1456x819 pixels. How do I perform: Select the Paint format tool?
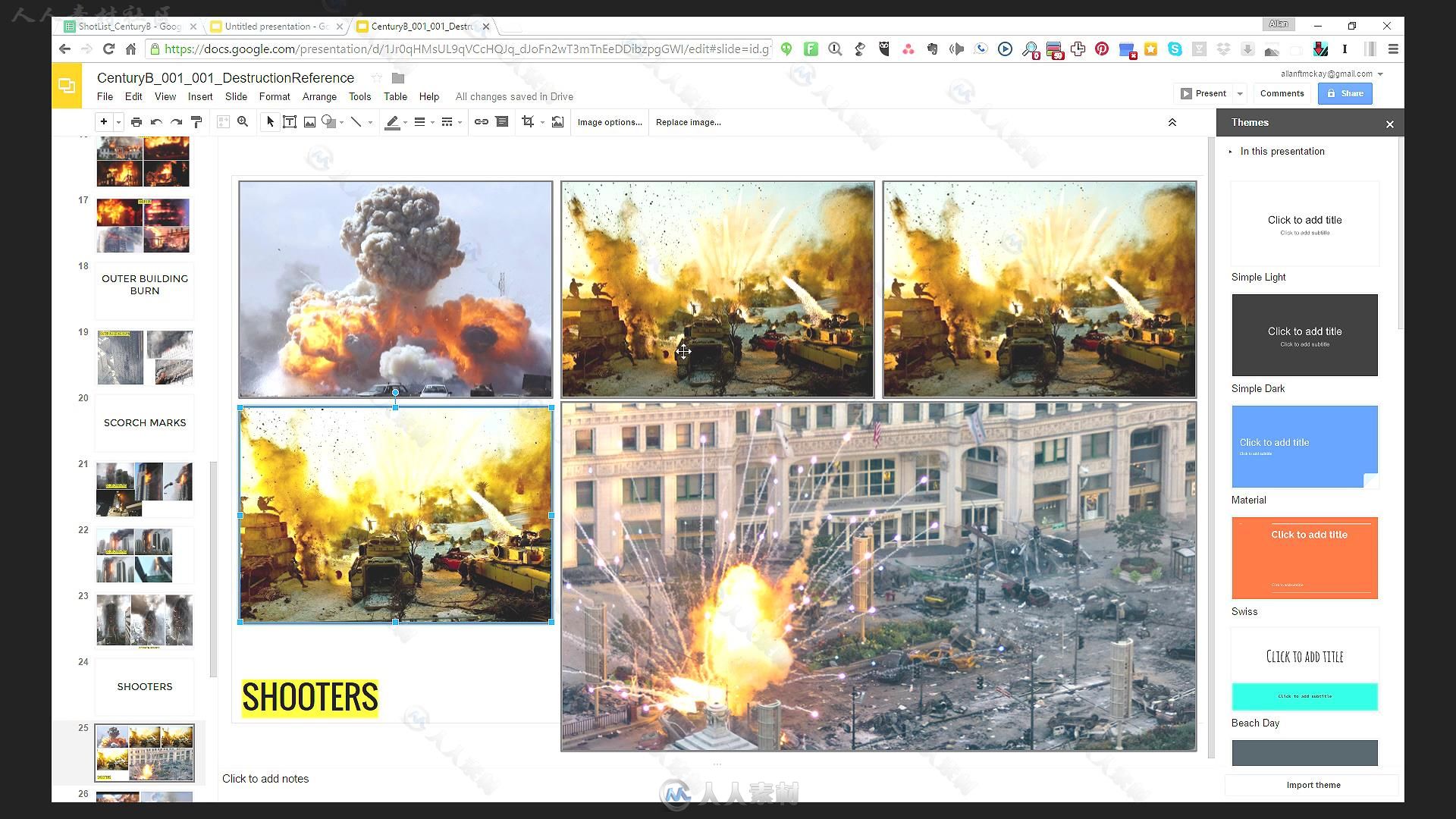196,122
